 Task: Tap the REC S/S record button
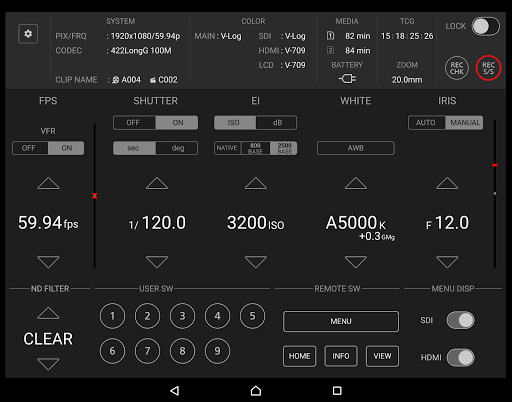click(488, 68)
